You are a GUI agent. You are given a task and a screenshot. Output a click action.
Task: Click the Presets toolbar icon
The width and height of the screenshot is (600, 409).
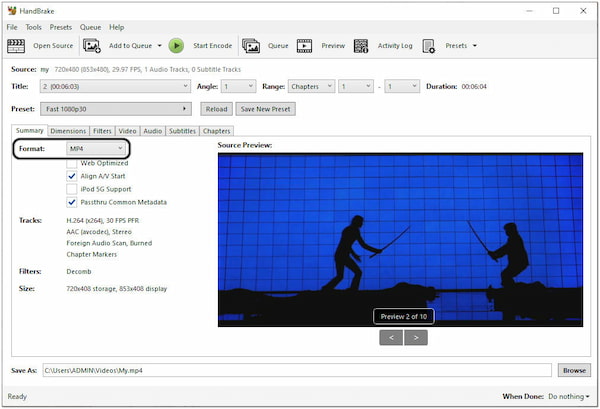429,45
